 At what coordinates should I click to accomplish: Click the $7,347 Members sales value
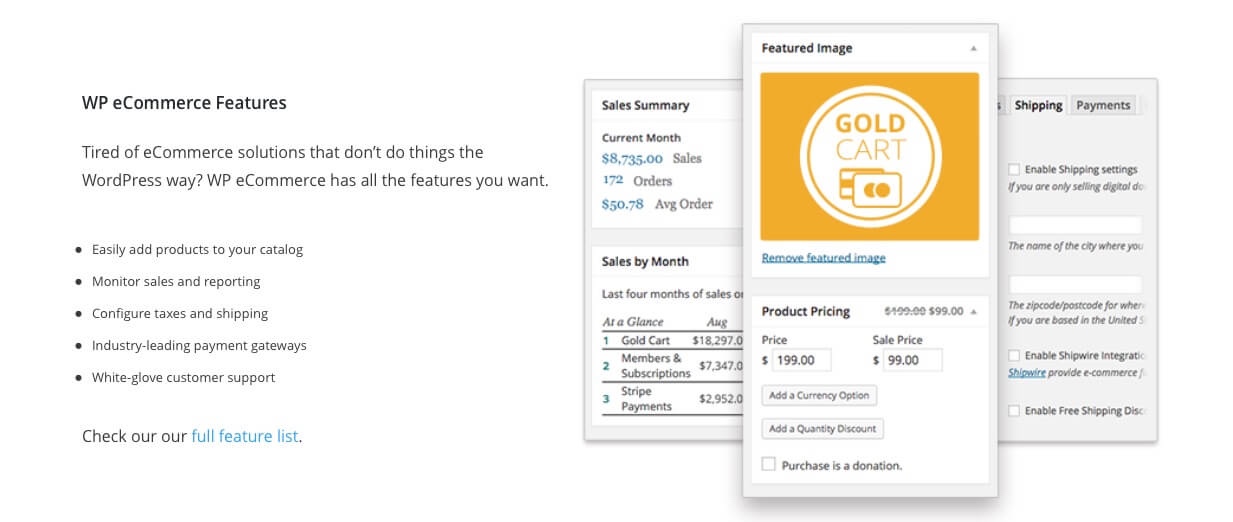[721, 366]
